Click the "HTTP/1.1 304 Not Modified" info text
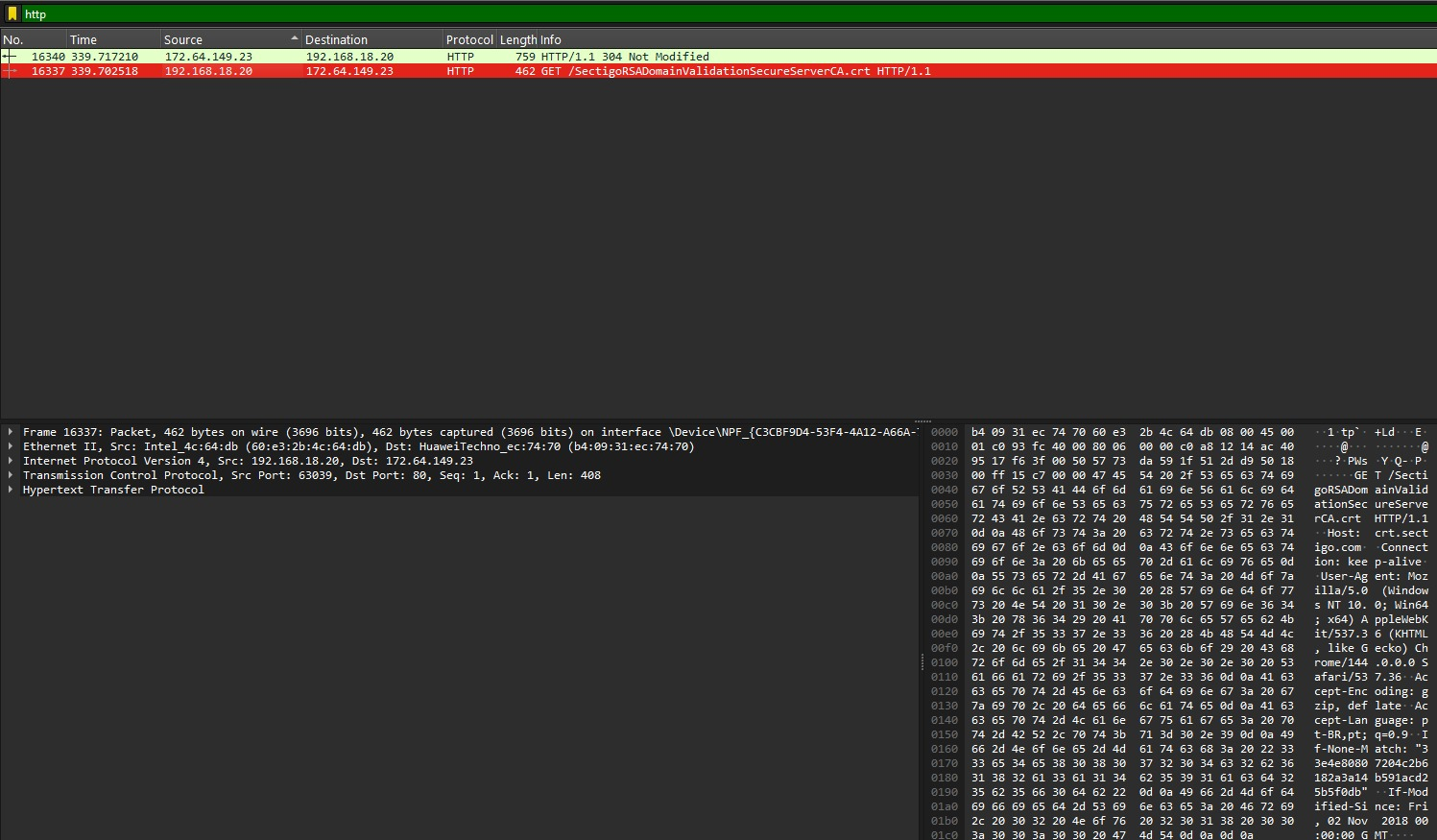Image resolution: width=1437 pixels, height=840 pixels. pyautogui.click(x=625, y=57)
